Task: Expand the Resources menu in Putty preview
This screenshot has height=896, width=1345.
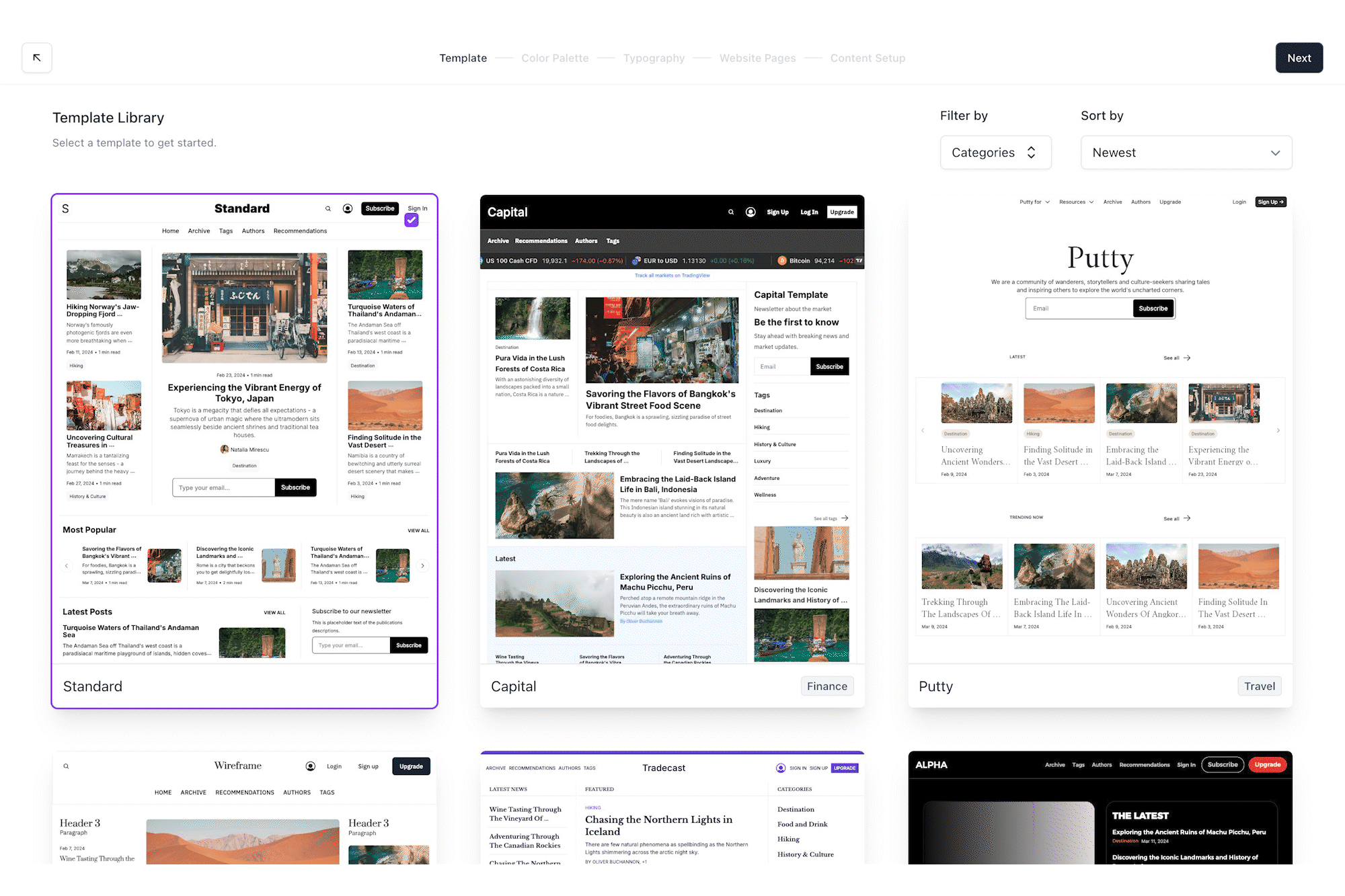Action: [x=1076, y=202]
